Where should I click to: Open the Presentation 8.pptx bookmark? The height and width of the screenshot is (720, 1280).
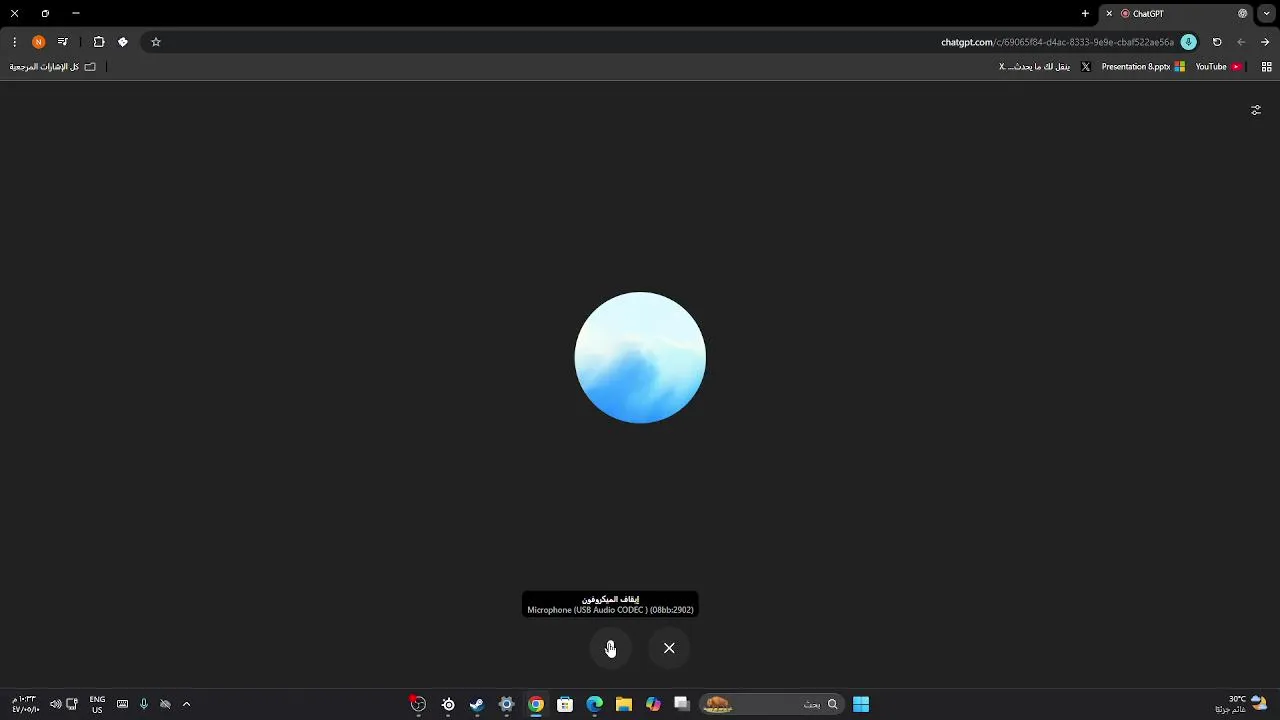1143,67
